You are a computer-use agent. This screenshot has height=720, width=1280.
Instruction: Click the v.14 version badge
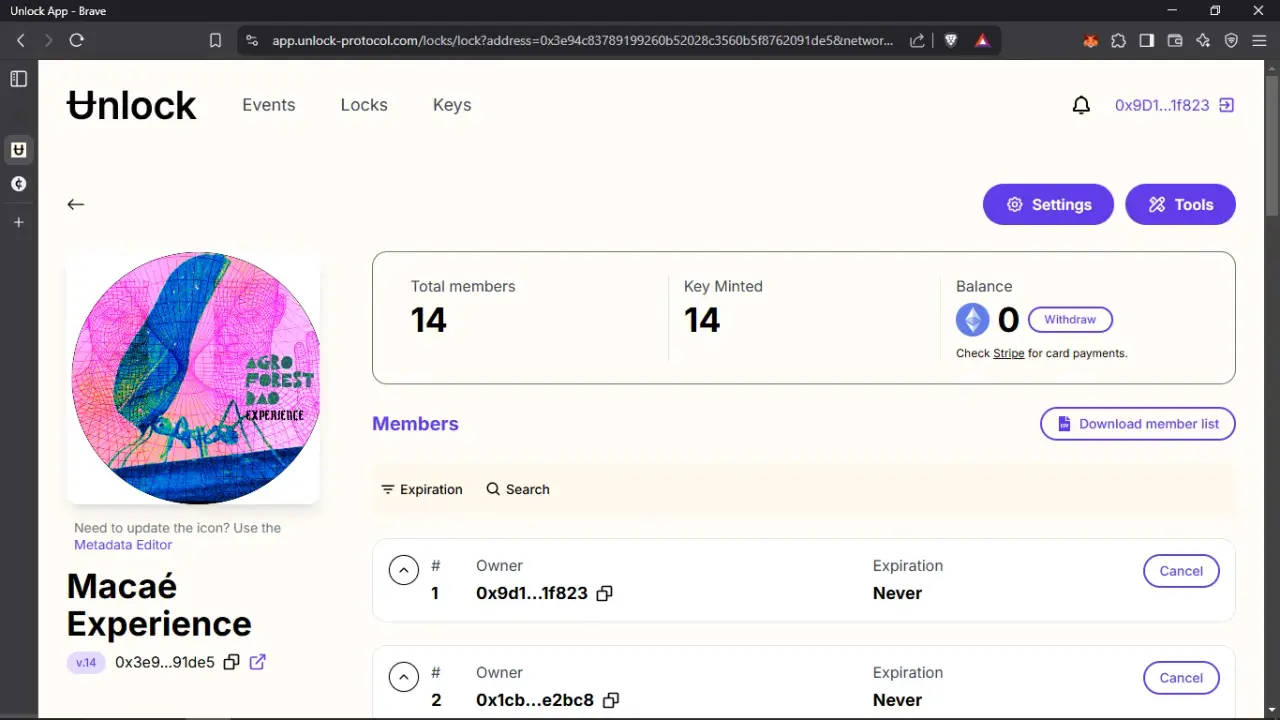86,662
